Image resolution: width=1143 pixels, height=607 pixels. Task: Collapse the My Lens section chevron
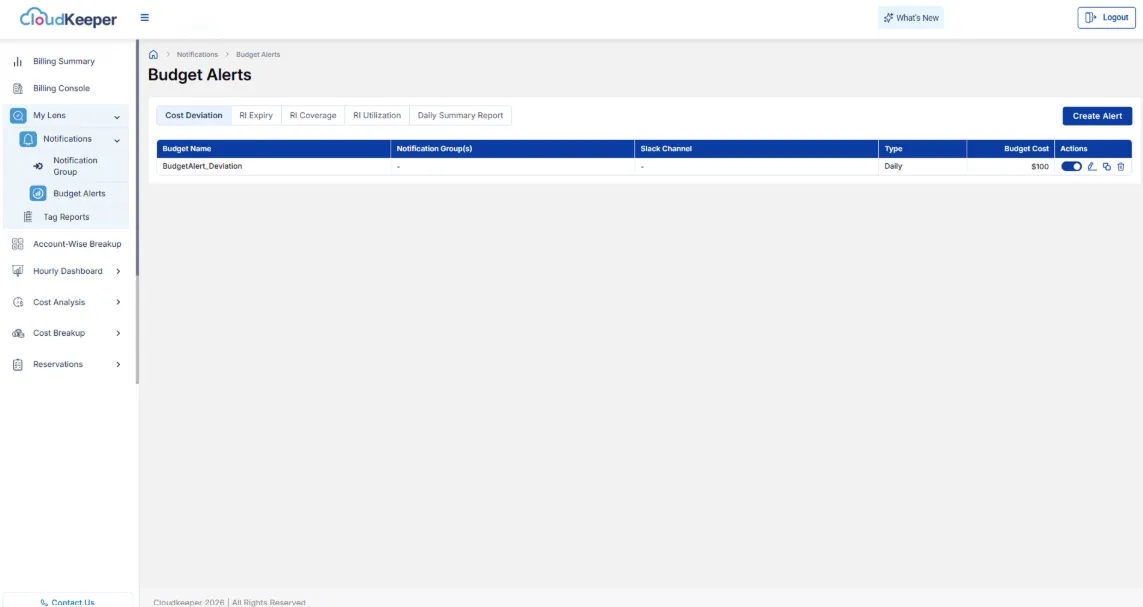(x=117, y=116)
